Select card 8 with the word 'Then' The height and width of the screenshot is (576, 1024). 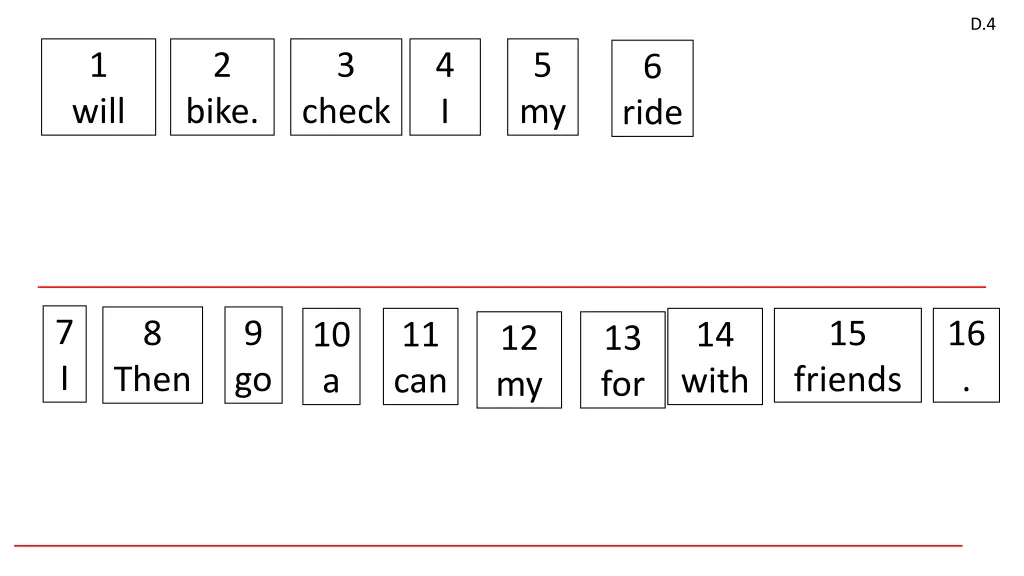[152, 355]
